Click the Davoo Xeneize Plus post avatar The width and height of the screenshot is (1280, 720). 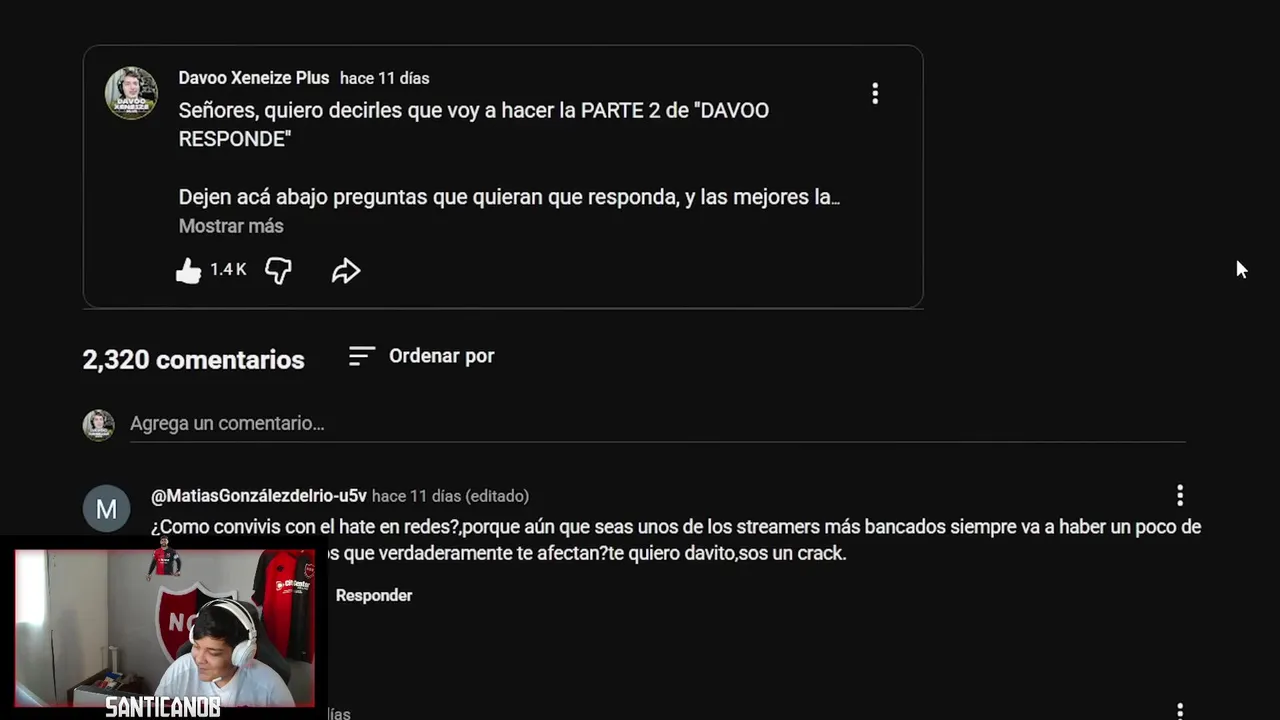131,93
